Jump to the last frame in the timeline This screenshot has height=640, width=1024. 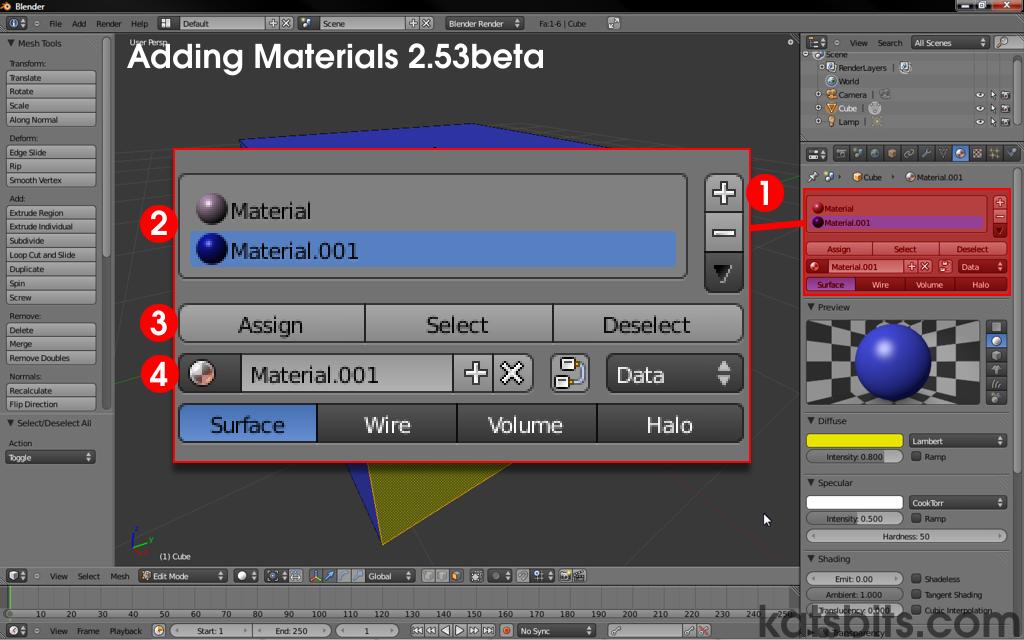click(x=488, y=631)
